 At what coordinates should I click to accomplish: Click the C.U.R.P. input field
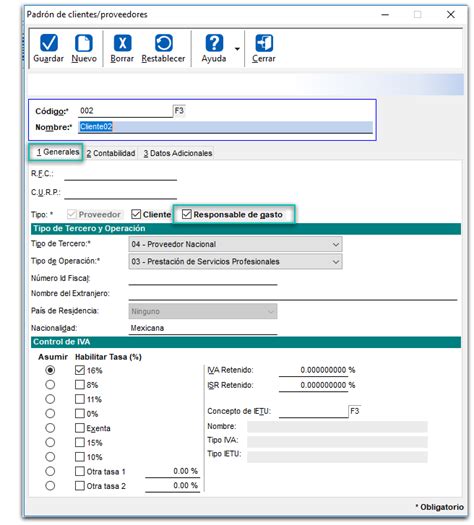pyautogui.click(x=121, y=193)
